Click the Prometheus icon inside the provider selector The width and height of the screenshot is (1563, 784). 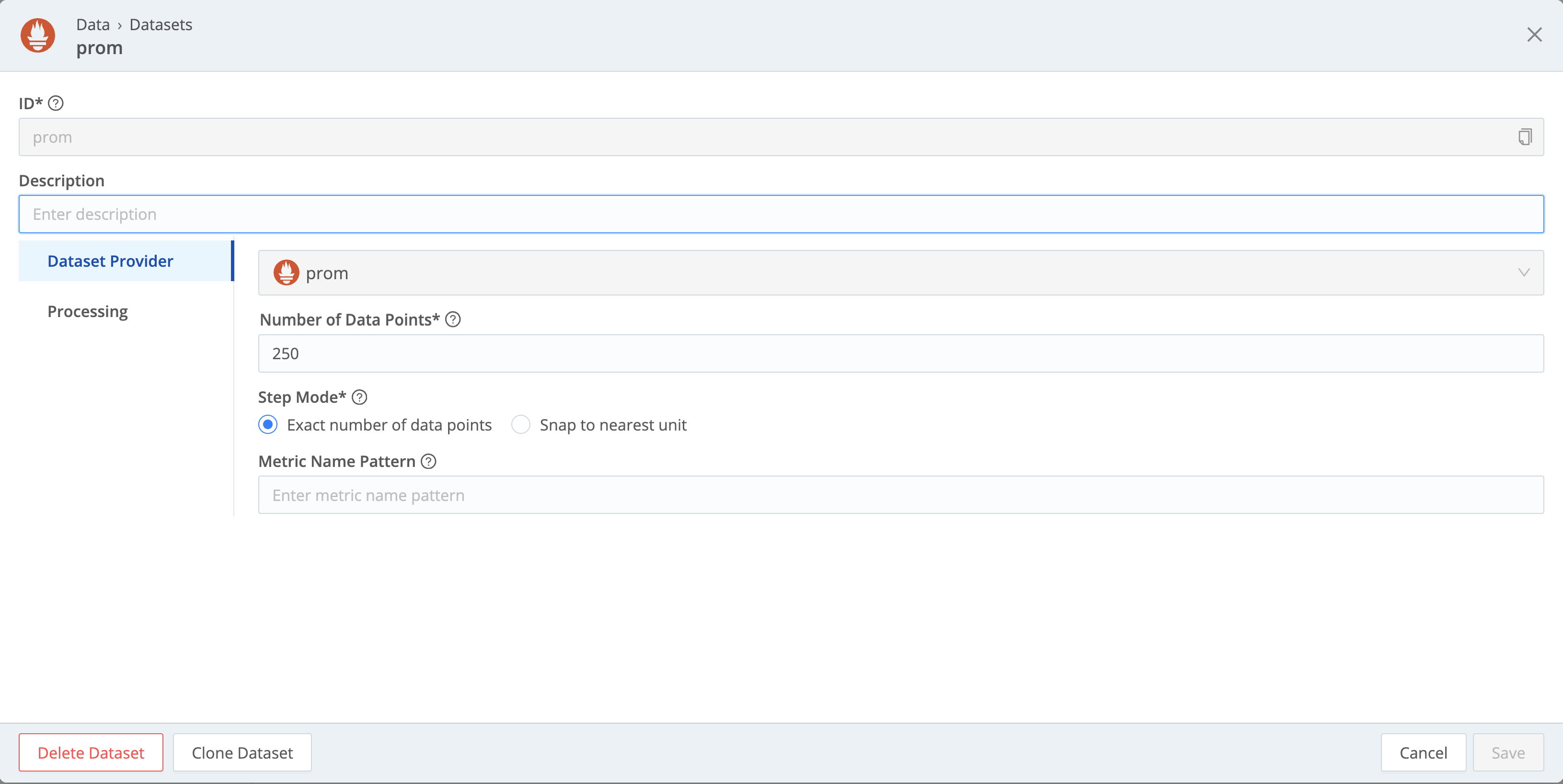tap(287, 273)
